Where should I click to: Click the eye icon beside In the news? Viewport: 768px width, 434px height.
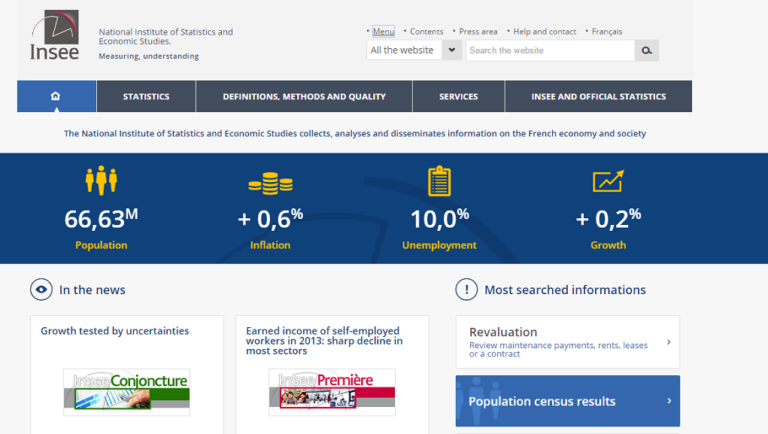(41, 289)
